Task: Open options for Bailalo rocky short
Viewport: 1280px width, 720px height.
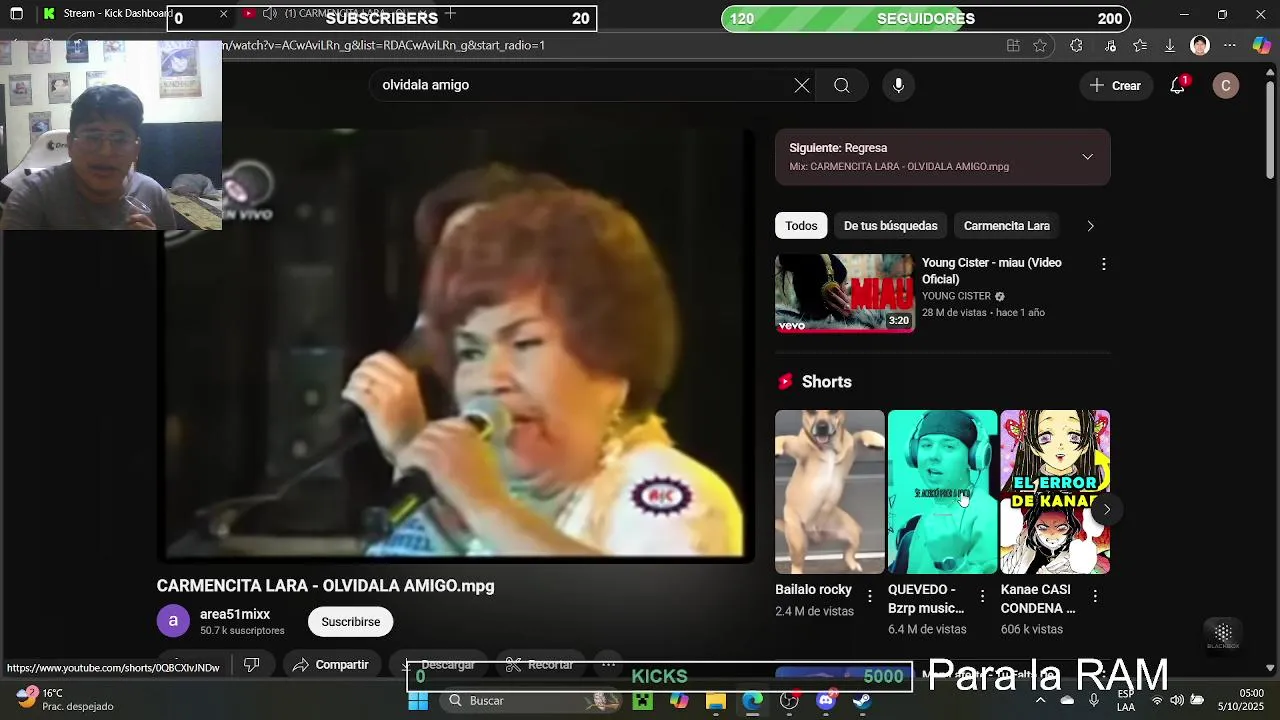Action: tap(869, 596)
